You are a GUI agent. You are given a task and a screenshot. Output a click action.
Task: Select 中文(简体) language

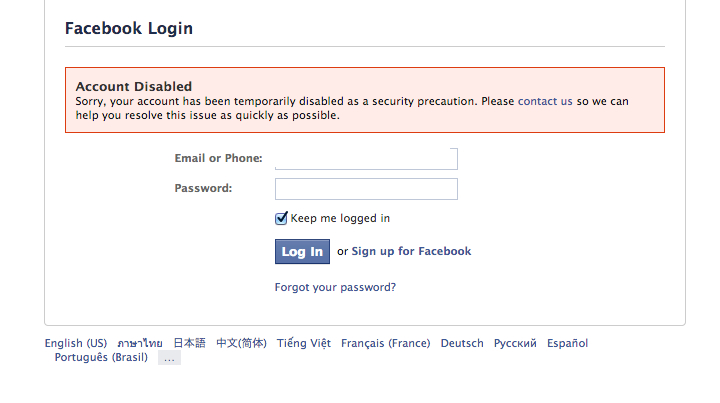click(241, 343)
